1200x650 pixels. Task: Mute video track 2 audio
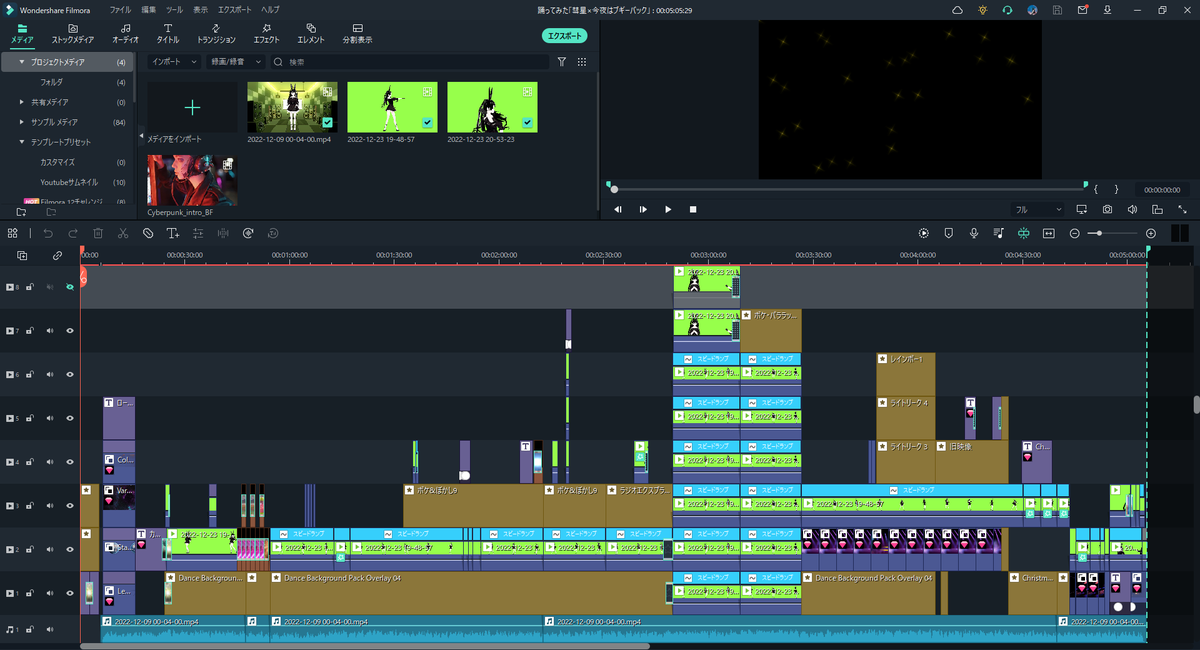pos(49,550)
